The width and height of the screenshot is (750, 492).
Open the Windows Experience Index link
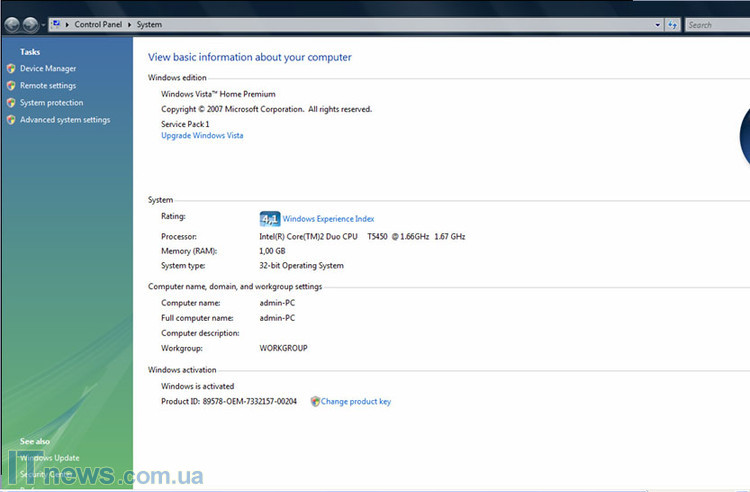328,219
